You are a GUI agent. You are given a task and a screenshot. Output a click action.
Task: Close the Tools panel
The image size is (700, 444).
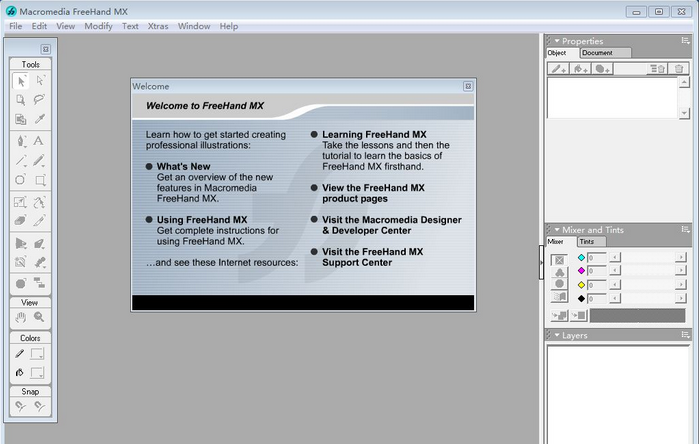(x=45, y=49)
